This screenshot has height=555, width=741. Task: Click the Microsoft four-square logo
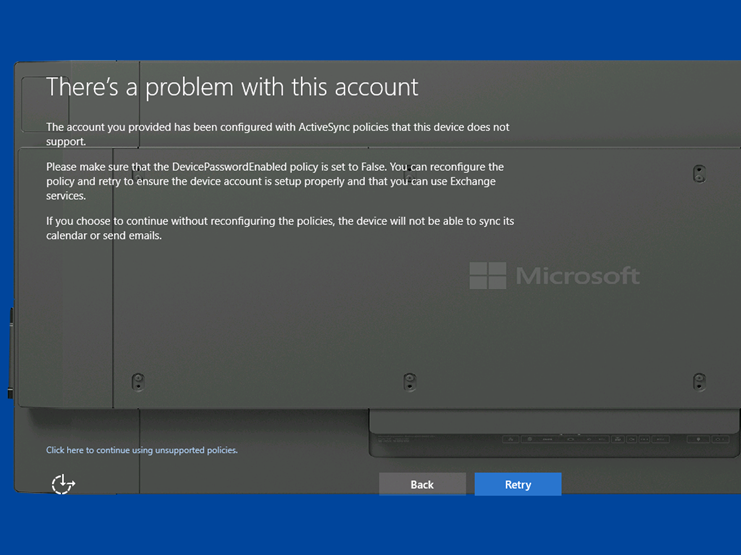tap(488, 276)
